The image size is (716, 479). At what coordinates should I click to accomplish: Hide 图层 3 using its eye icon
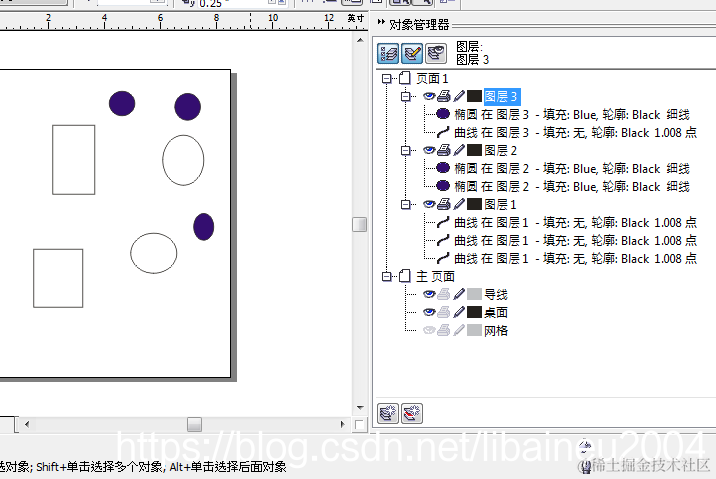pyautogui.click(x=429, y=96)
